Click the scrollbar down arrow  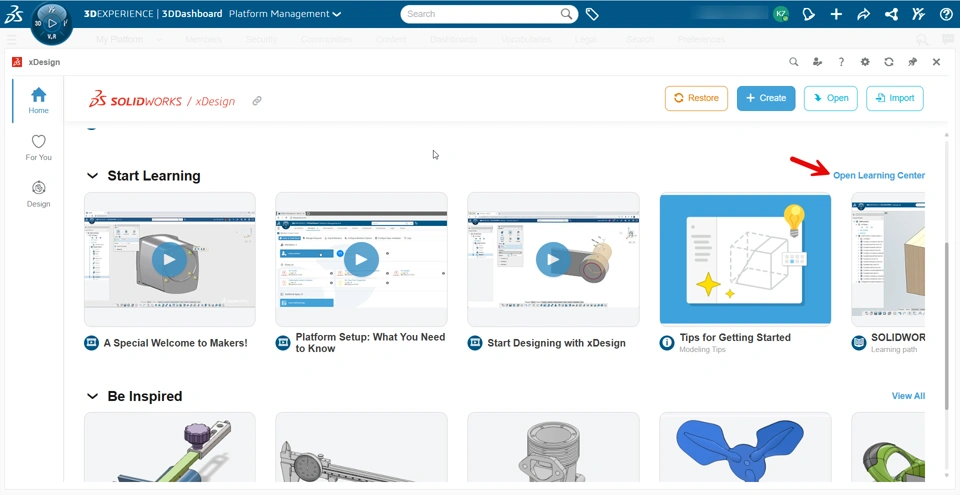947,475
